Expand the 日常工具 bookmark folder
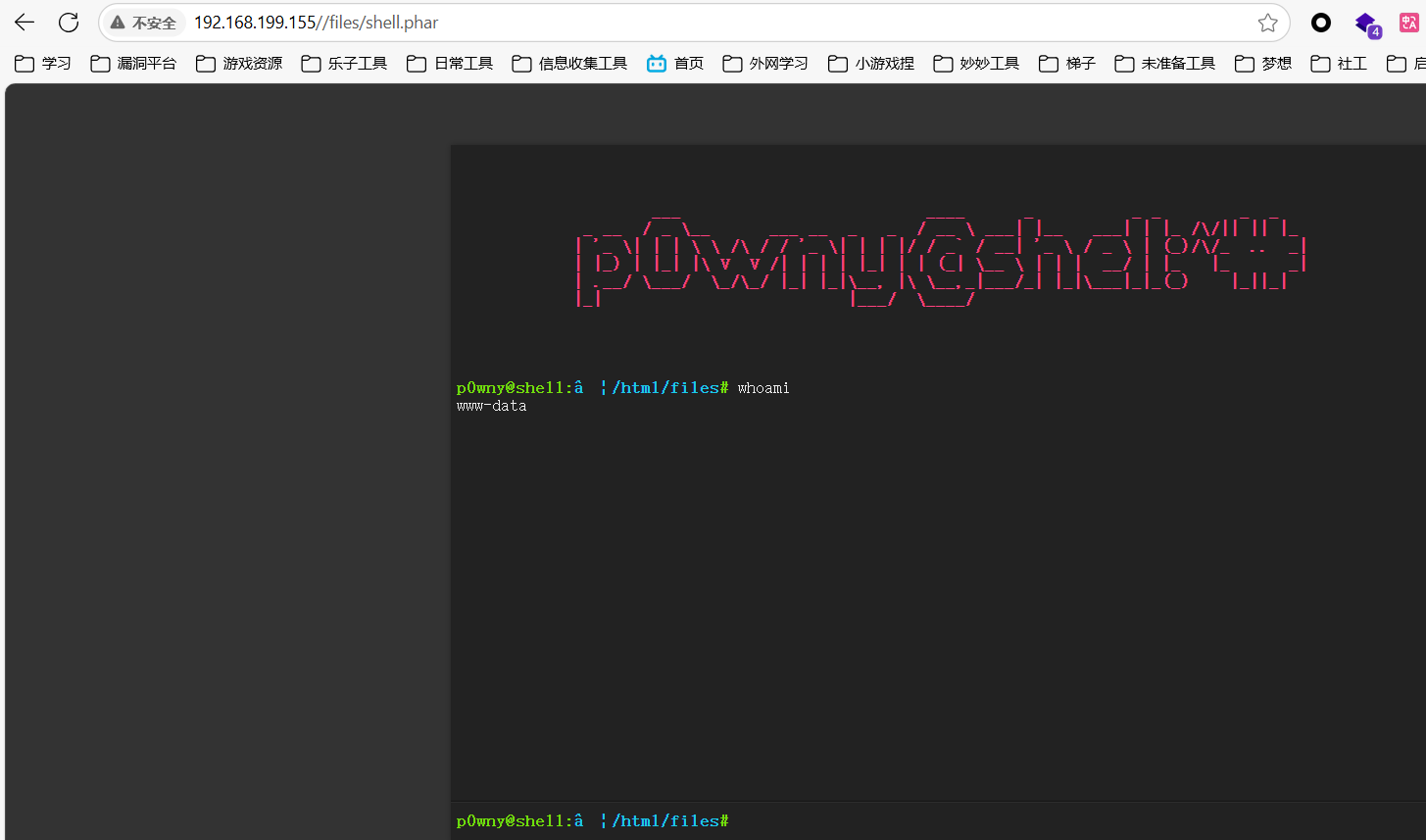The height and width of the screenshot is (840, 1426). pyautogui.click(x=450, y=64)
